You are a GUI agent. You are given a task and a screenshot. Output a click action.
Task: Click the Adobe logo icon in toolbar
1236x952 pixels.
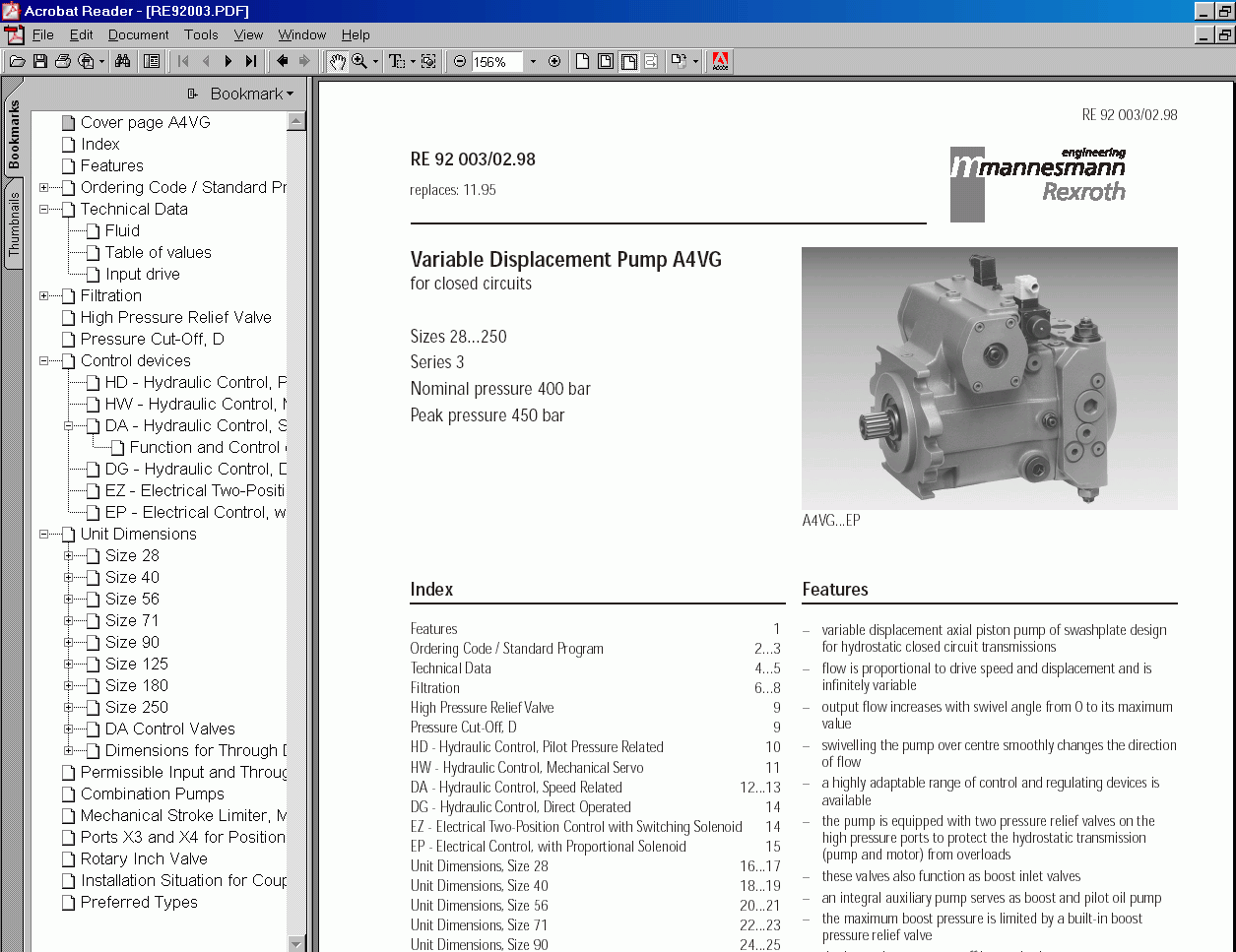pos(720,61)
